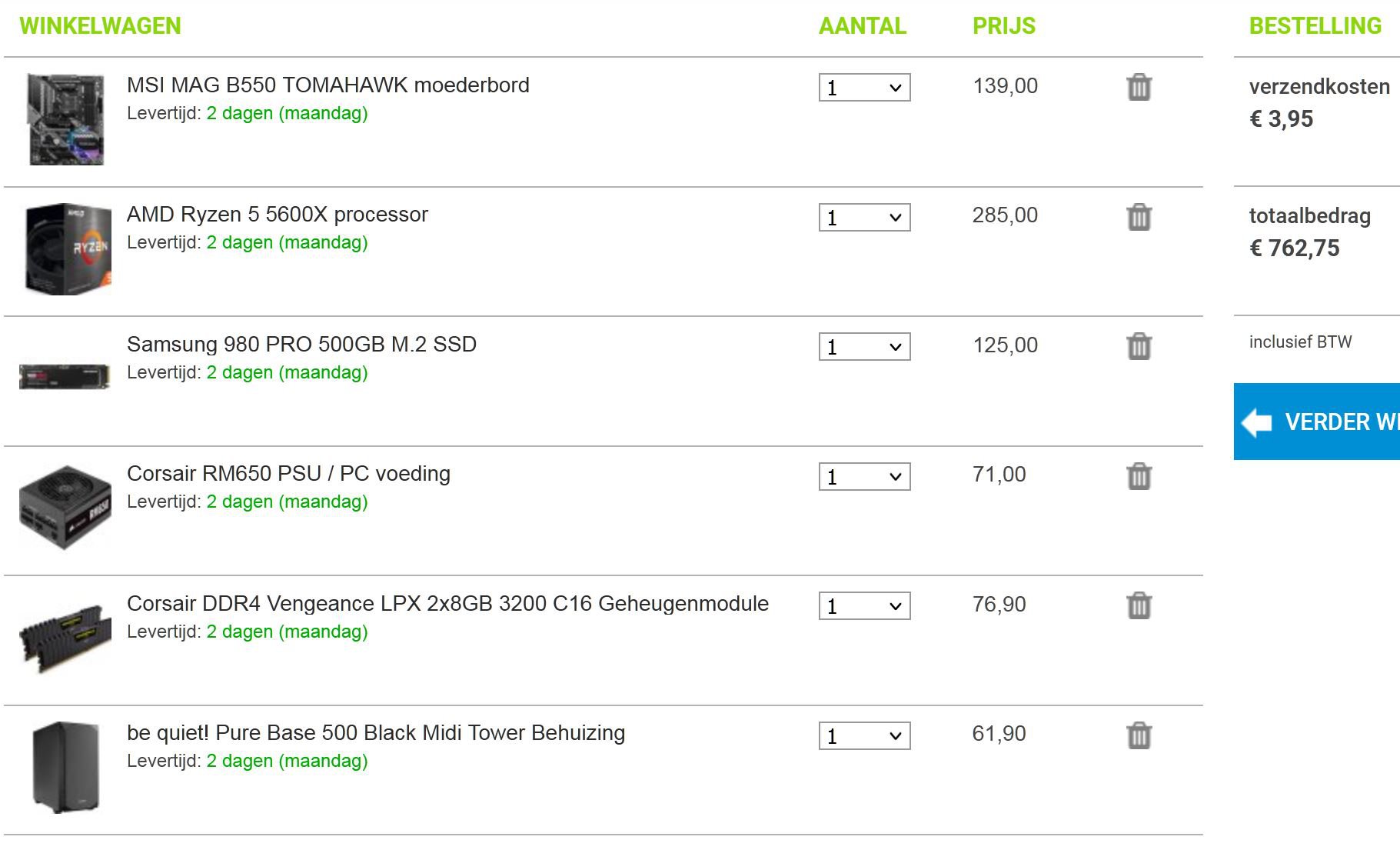Remove Corsair RM650 PSU using trash icon
Screen dimensions: 1400x850
[1139, 476]
